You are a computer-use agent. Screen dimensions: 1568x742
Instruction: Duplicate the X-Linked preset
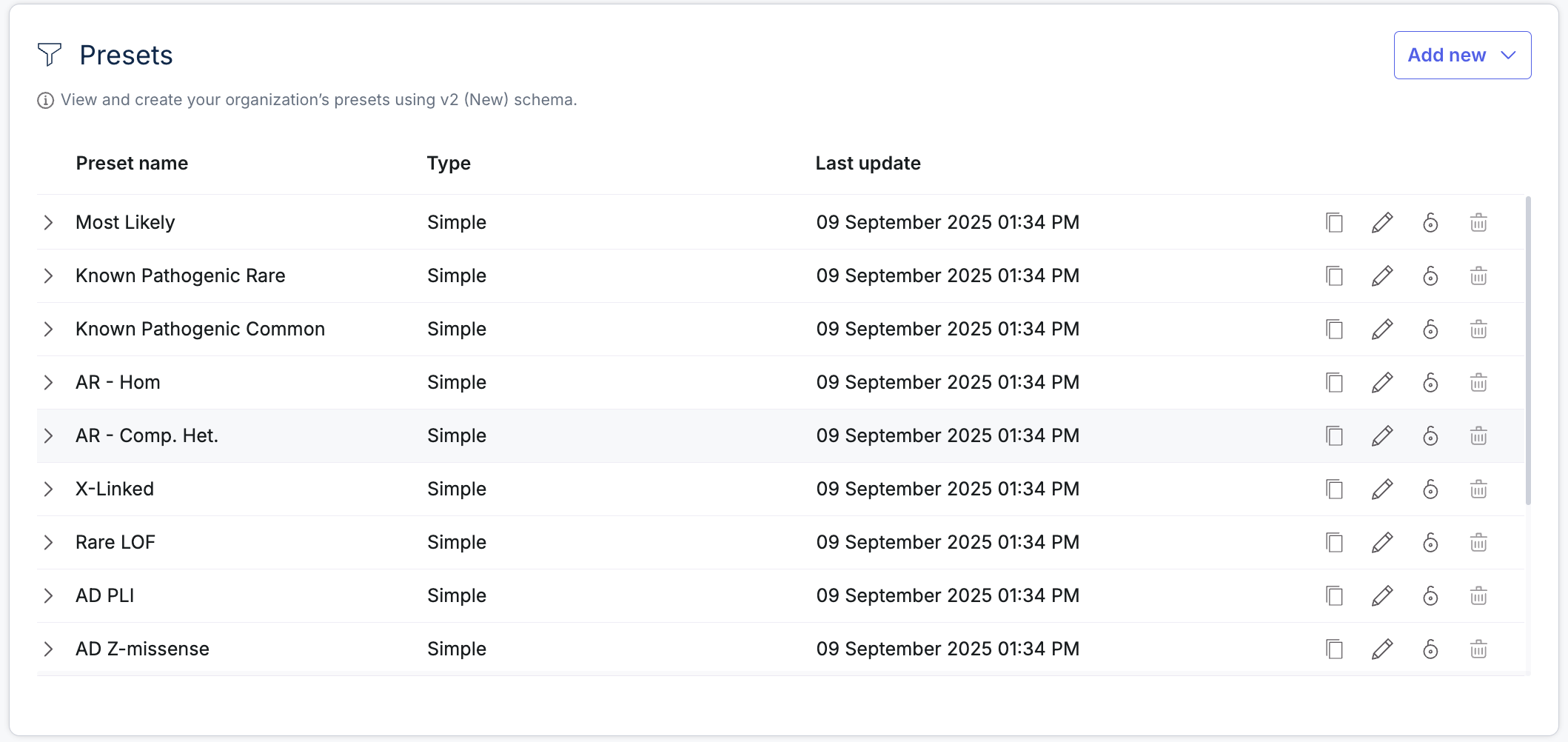[1334, 489]
